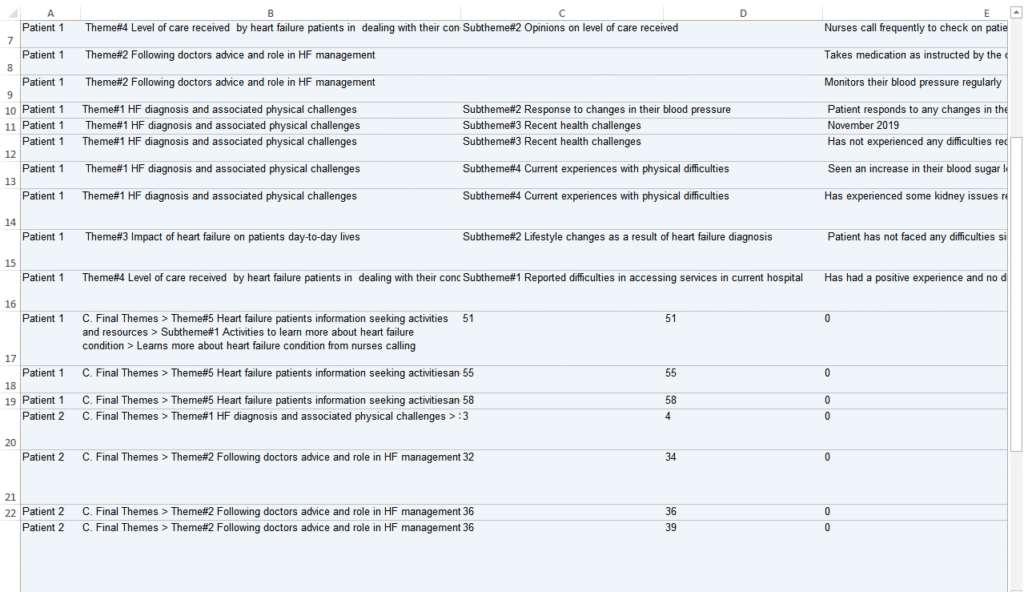Select row 16 by its row number

(10, 291)
